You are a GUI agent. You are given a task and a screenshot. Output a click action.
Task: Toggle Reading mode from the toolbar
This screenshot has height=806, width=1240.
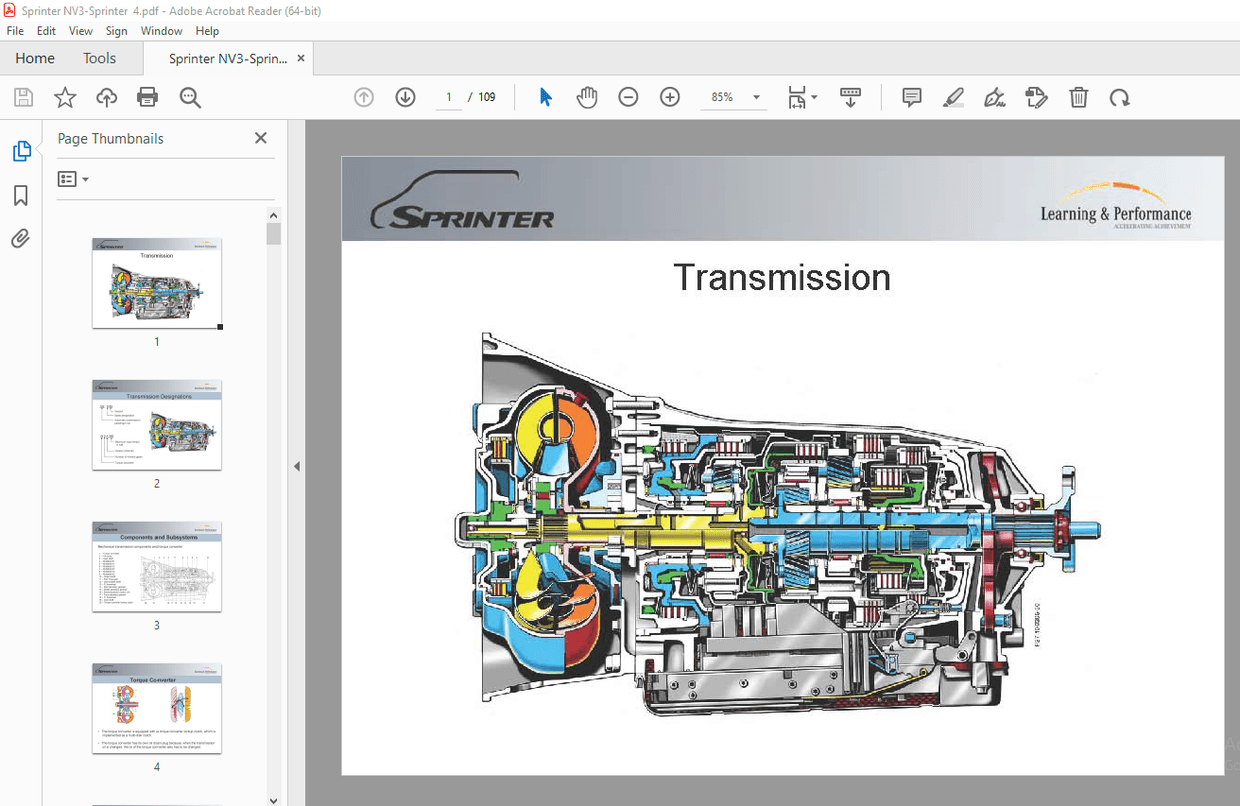(x=850, y=97)
